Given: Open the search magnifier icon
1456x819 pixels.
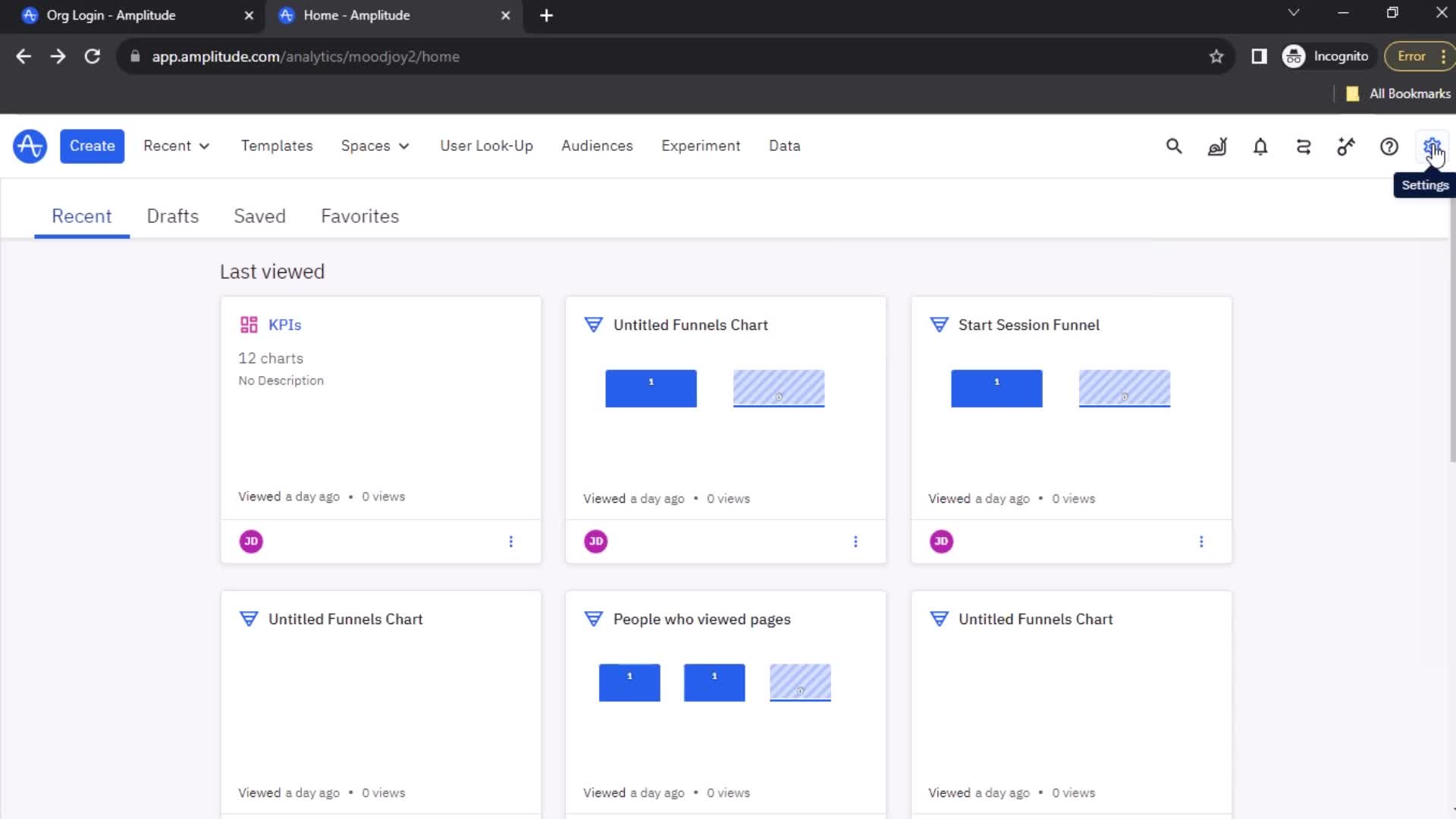Looking at the screenshot, I should (1174, 146).
